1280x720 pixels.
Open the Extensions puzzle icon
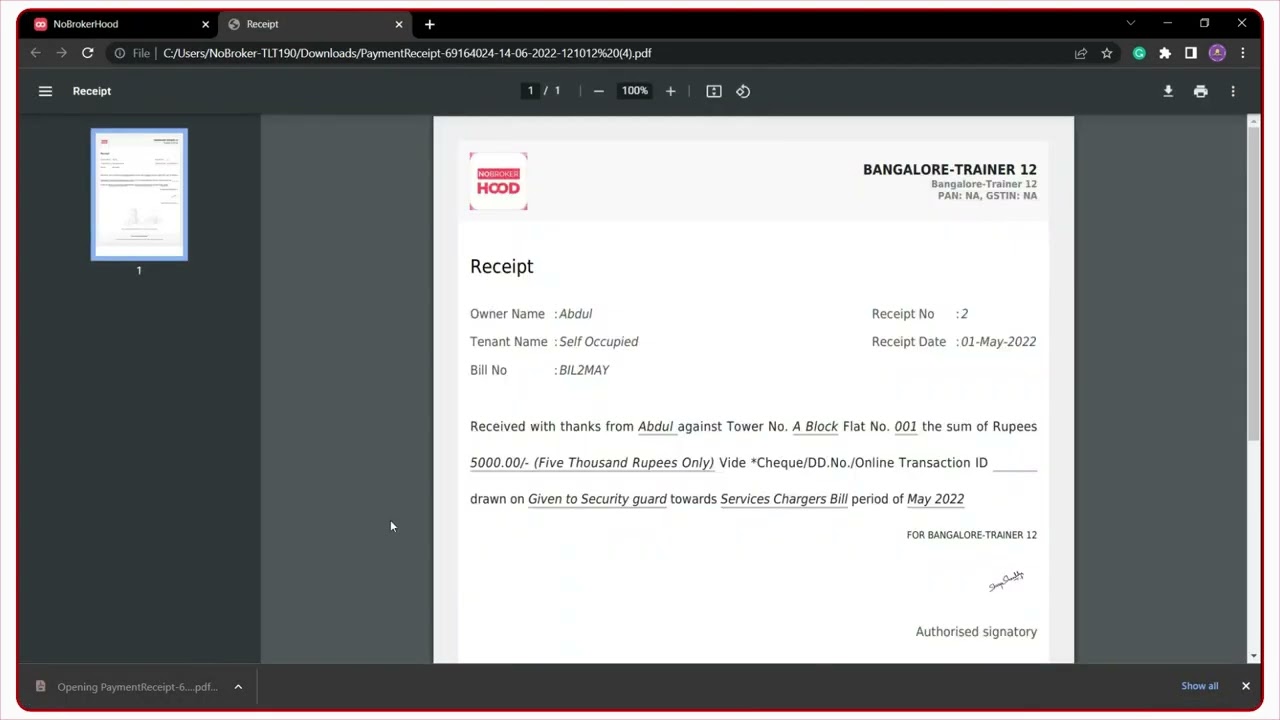click(x=1165, y=53)
